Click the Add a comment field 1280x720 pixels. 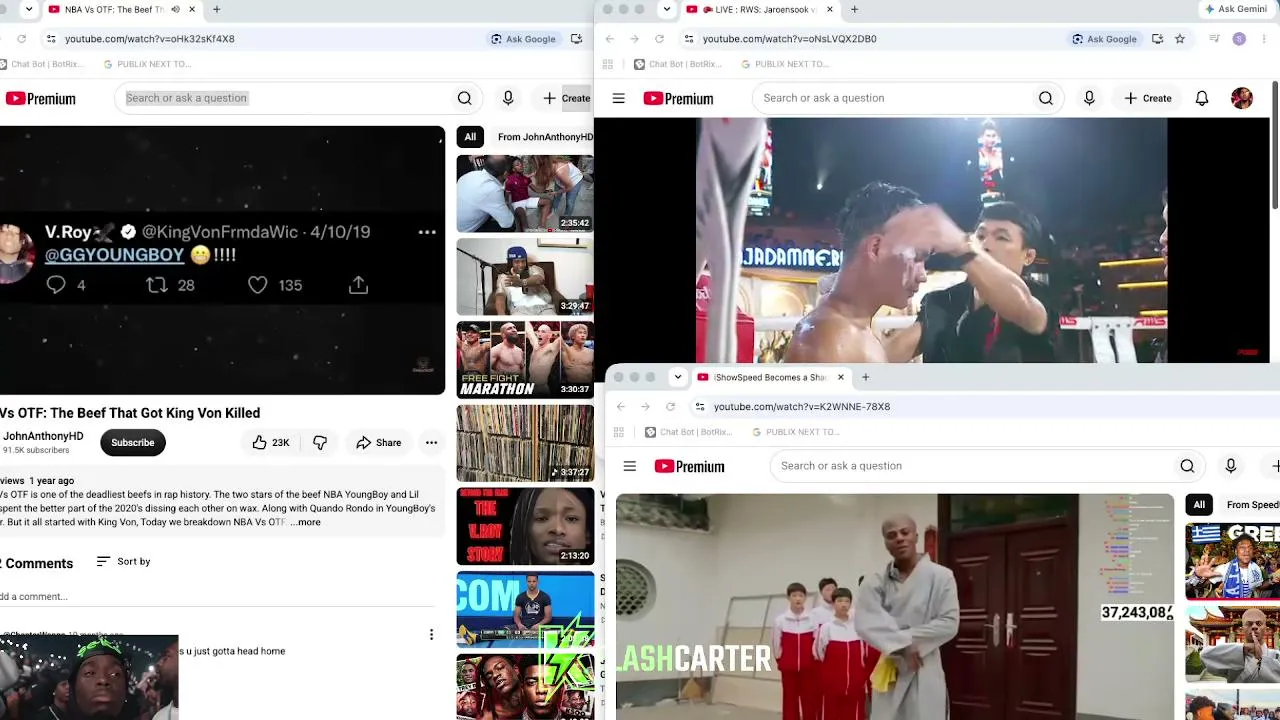pyautogui.click(x=215, y=597)
